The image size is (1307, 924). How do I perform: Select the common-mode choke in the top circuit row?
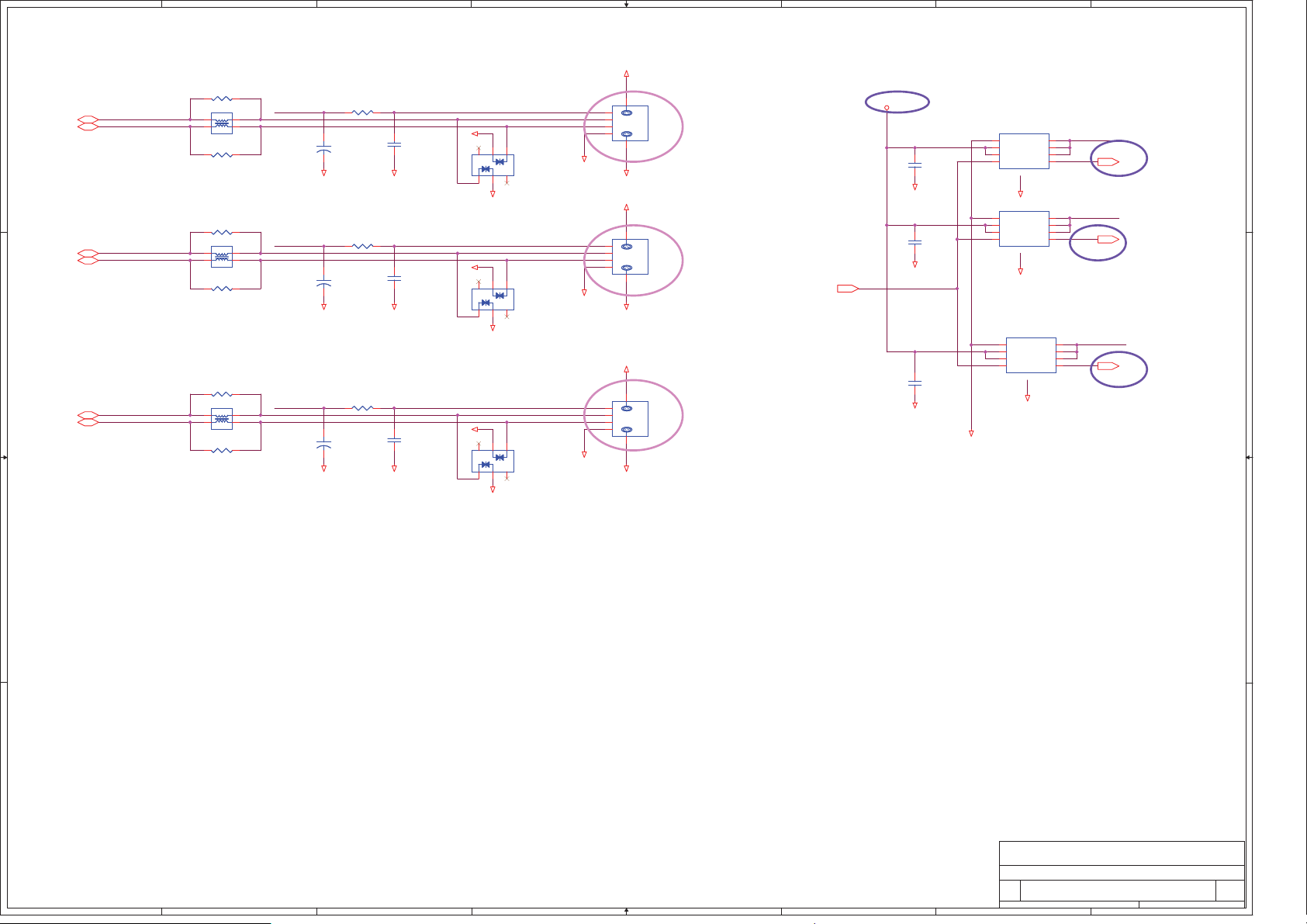click(x=222, y=123)
